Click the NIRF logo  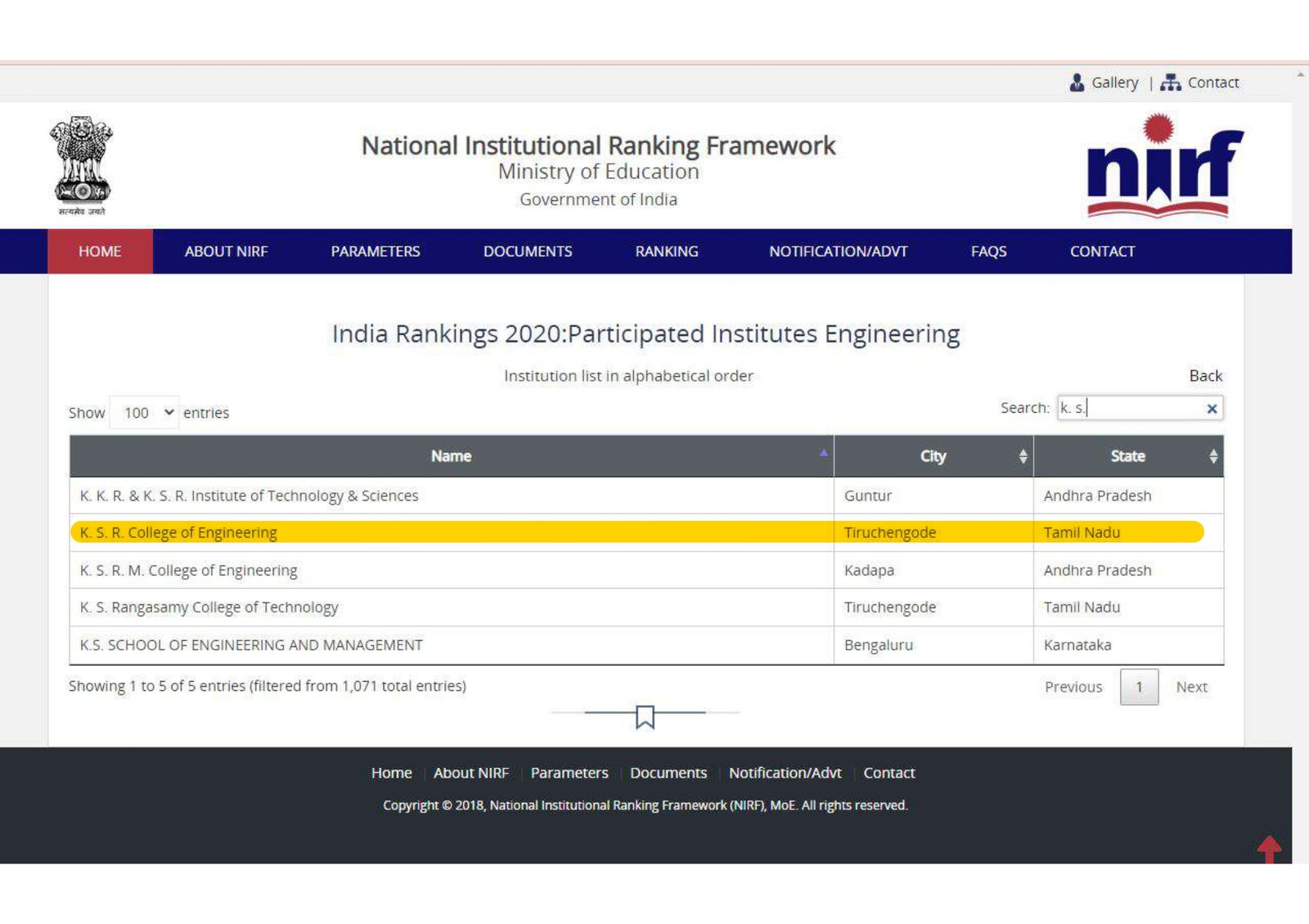point(1163,166)
